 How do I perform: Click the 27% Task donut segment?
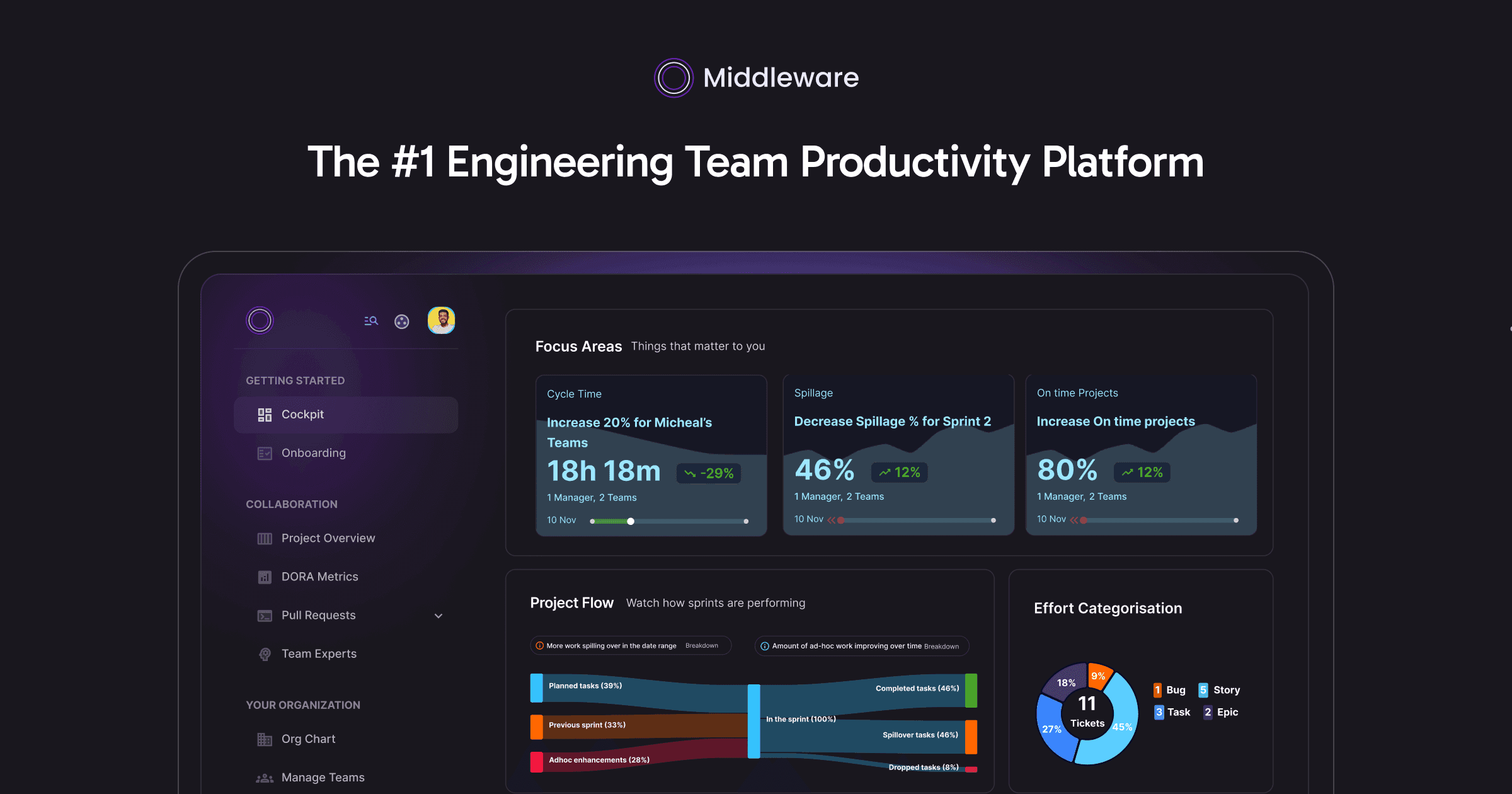(x=1052, y=730)
